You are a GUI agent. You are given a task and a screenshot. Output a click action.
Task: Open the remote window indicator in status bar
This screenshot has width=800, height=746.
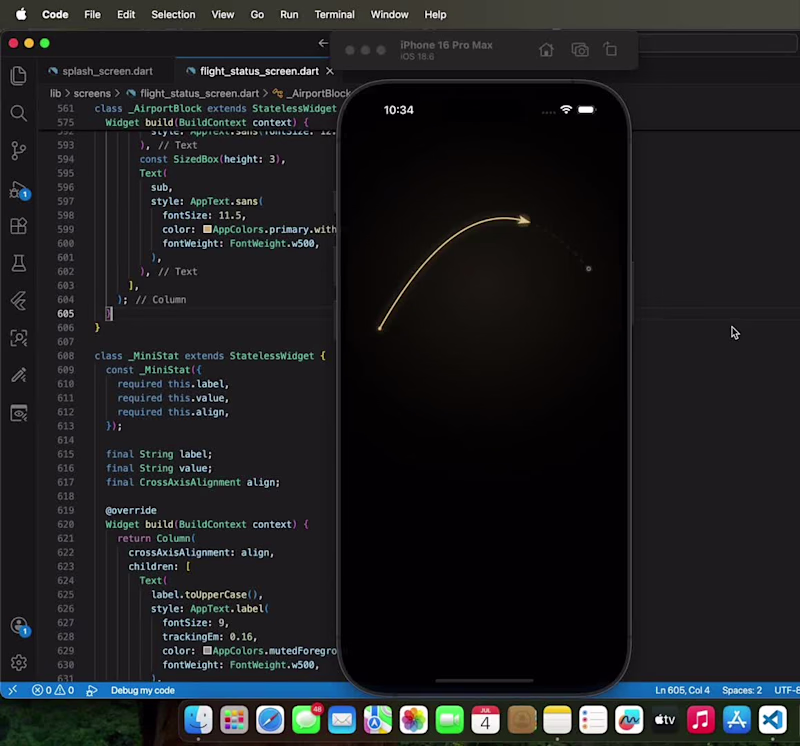tap(13, 690)
